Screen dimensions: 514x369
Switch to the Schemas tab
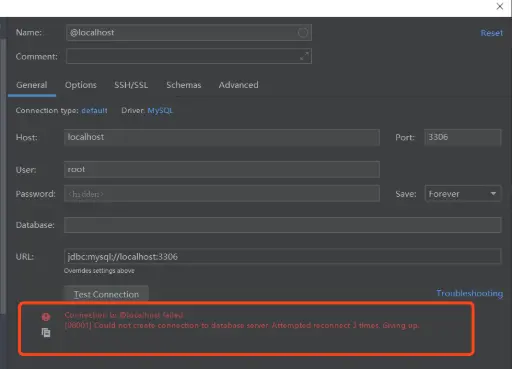184,85
